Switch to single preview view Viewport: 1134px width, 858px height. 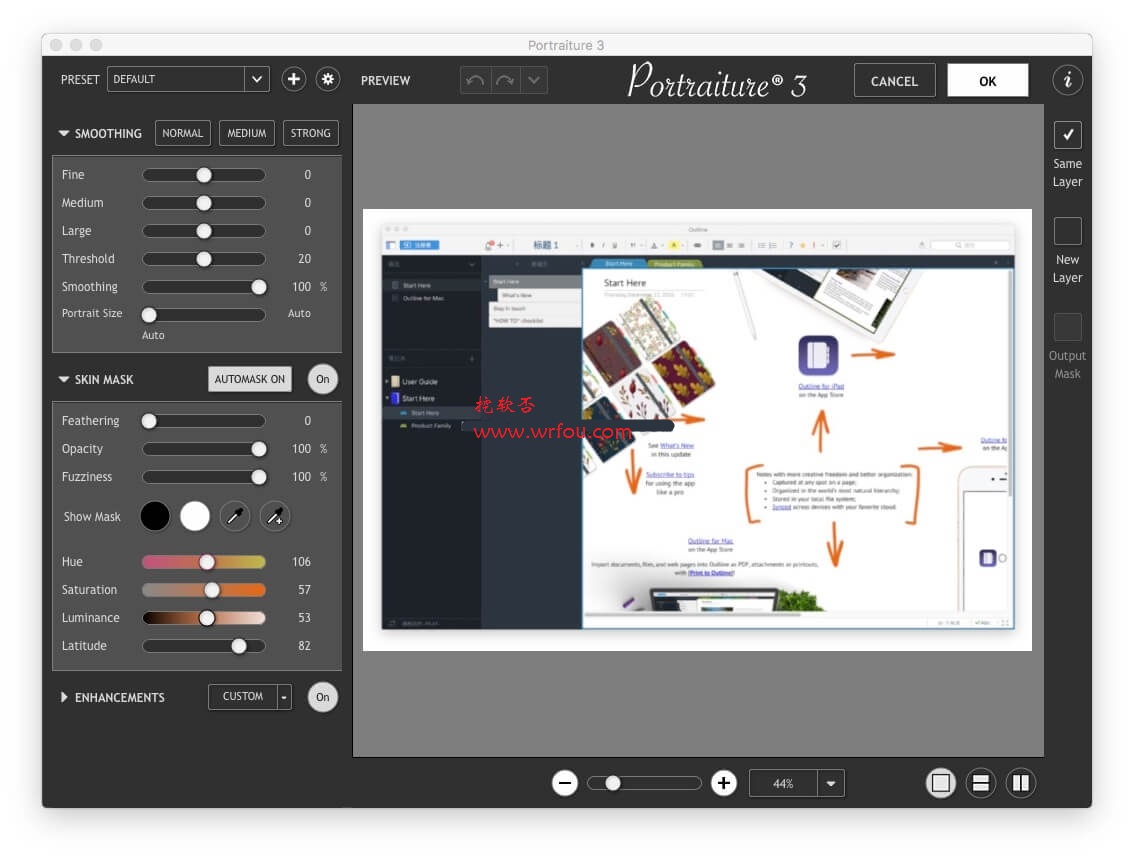pos(941,783)
